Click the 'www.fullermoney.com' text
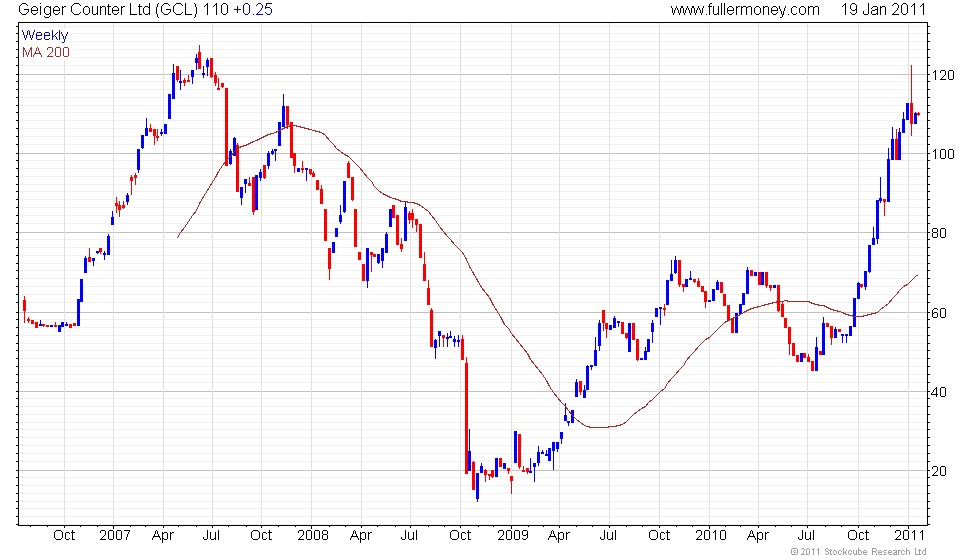The height and width of the screenshot is (560, 980). coord(745,10)
